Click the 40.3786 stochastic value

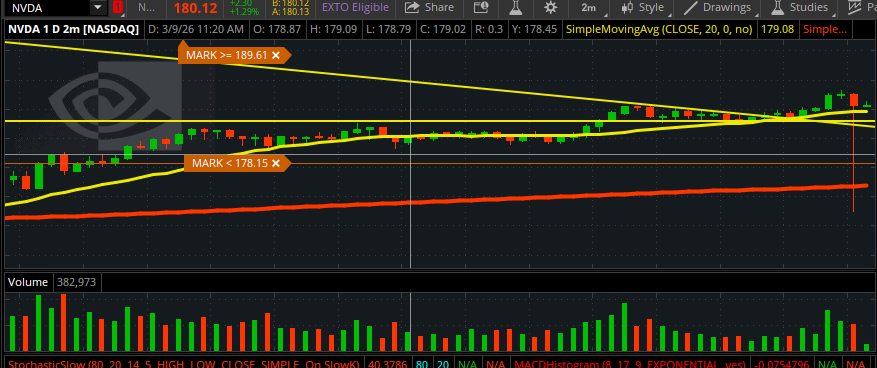click(388, 365)
